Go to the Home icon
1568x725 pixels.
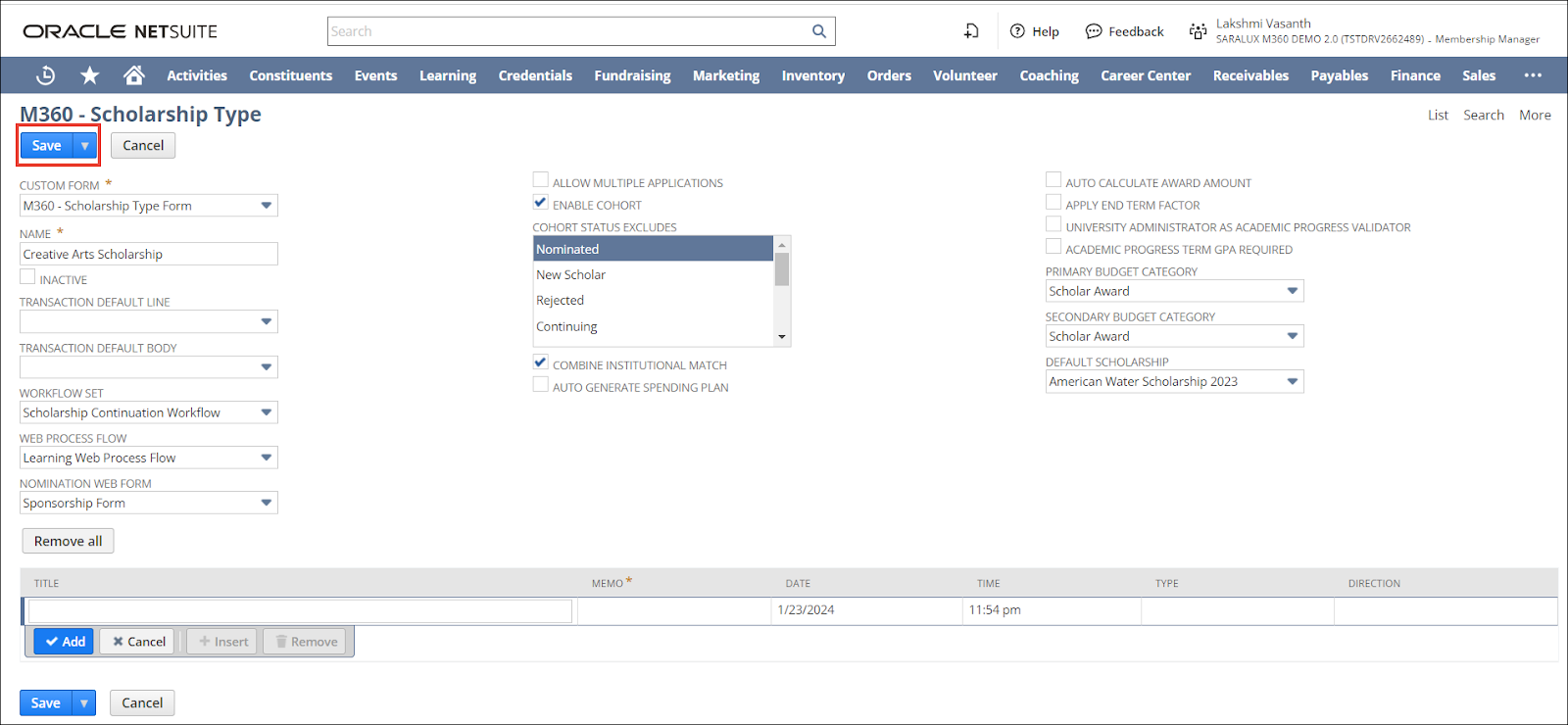point(134,75)
